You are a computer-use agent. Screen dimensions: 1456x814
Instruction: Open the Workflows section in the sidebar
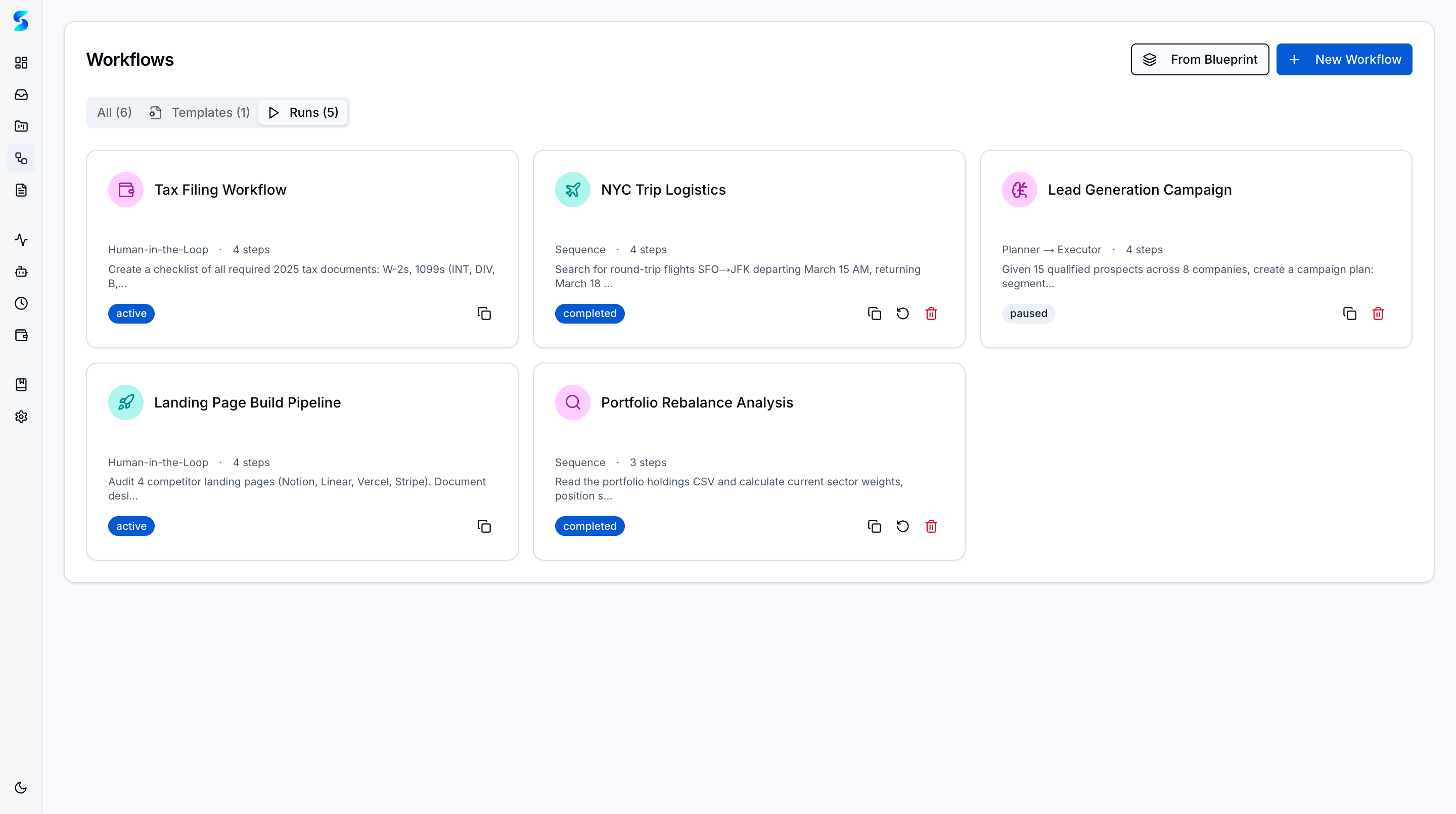tap(21, 158)
